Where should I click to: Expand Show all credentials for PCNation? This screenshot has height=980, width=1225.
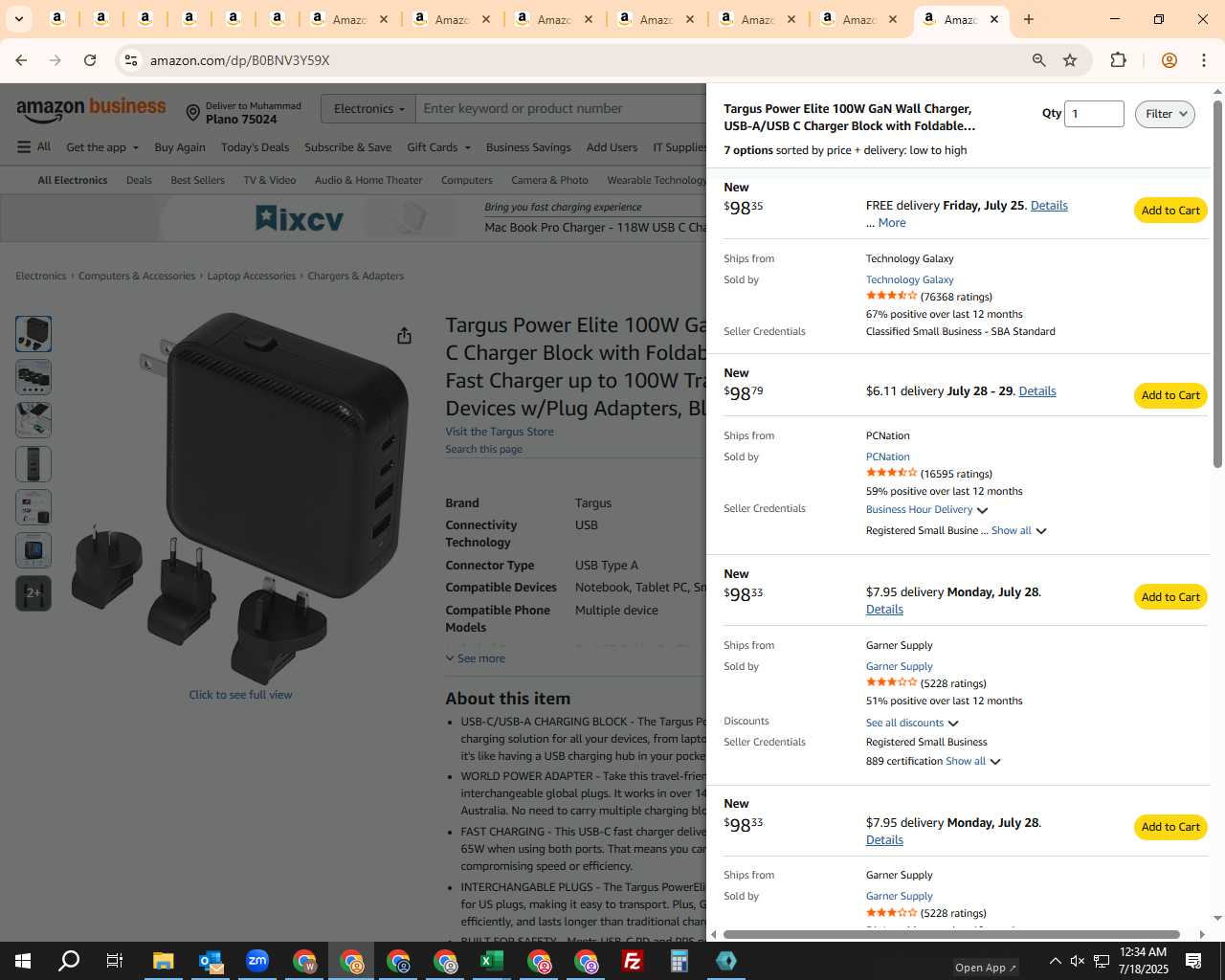[x=1019, y=530]
